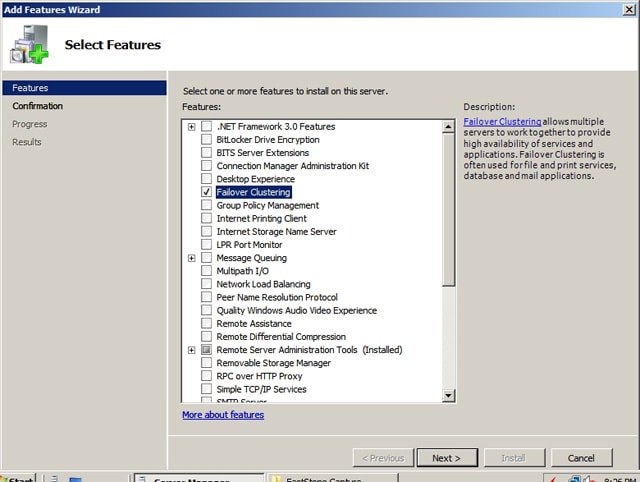Check the Network Load Balancing box

click(207, 284)
